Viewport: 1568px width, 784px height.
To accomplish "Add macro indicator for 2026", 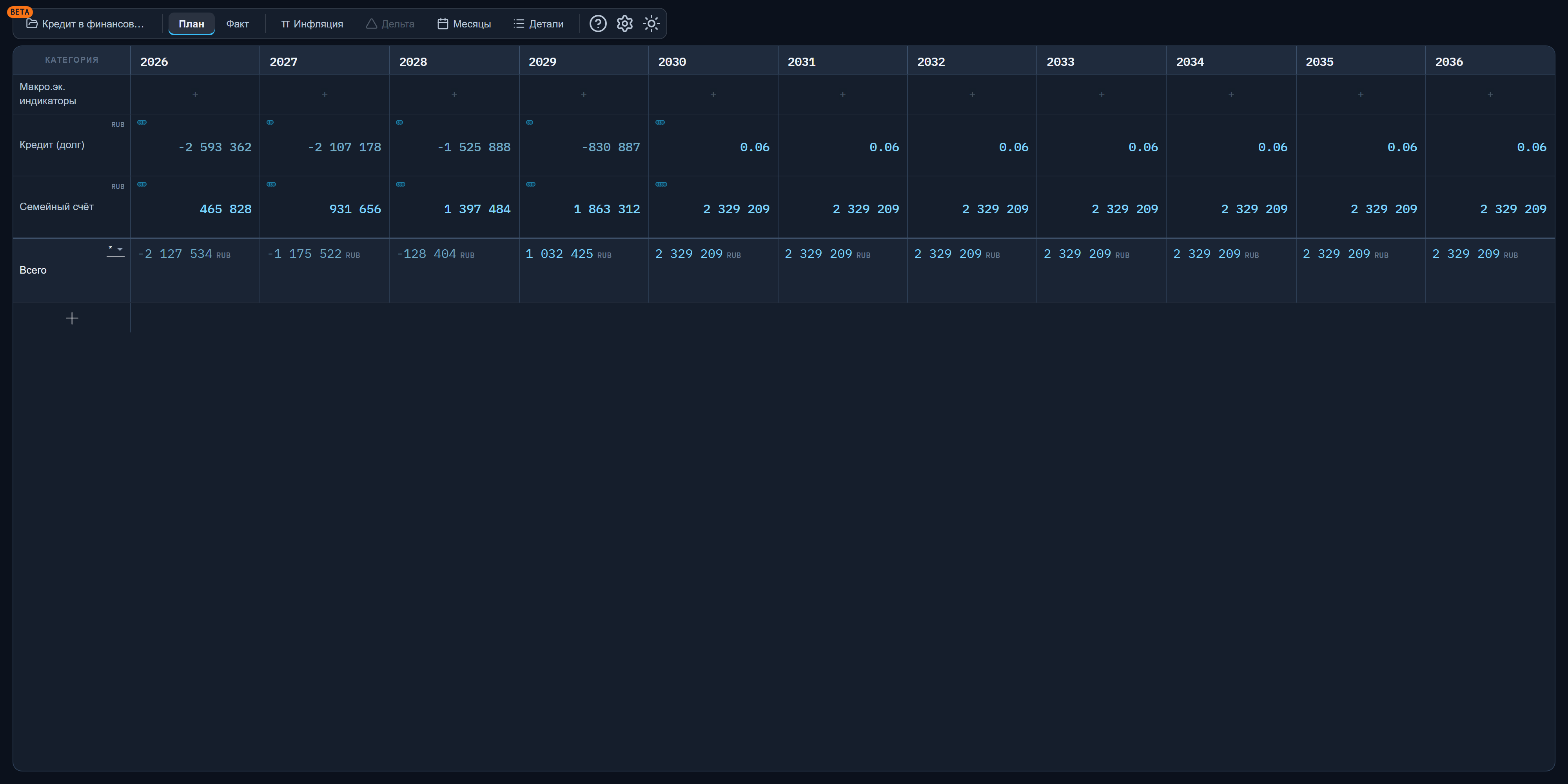I will coord(195,94).
